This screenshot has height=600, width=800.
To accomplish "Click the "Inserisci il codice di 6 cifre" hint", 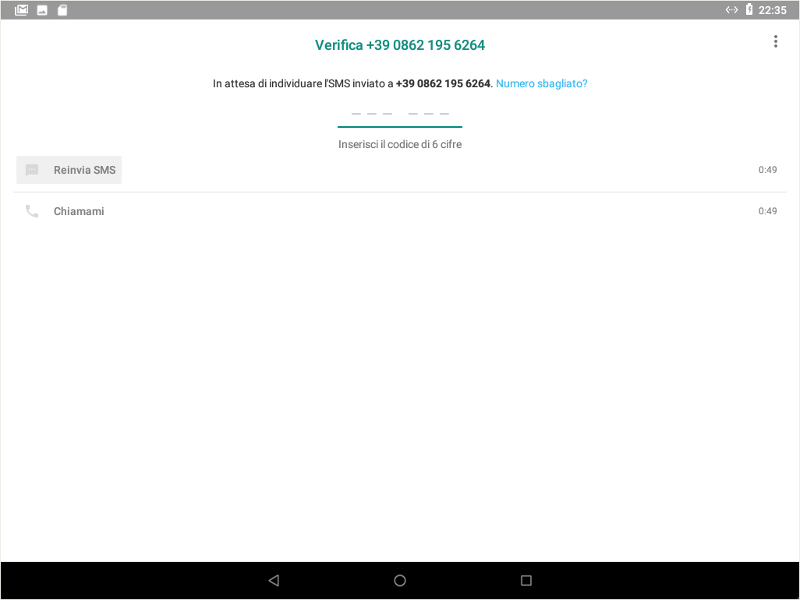I will click(400, 145).
